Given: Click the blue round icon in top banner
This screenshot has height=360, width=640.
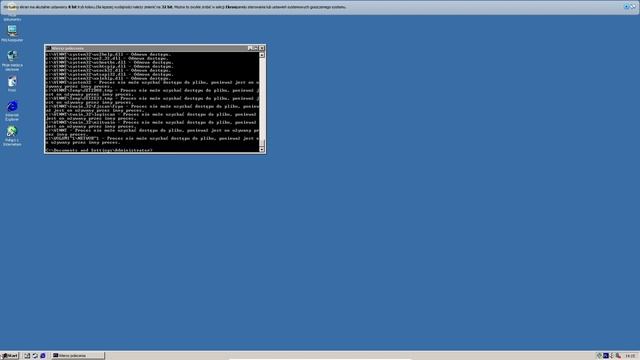Looking at the screenshot, I should tap(626, 7).
